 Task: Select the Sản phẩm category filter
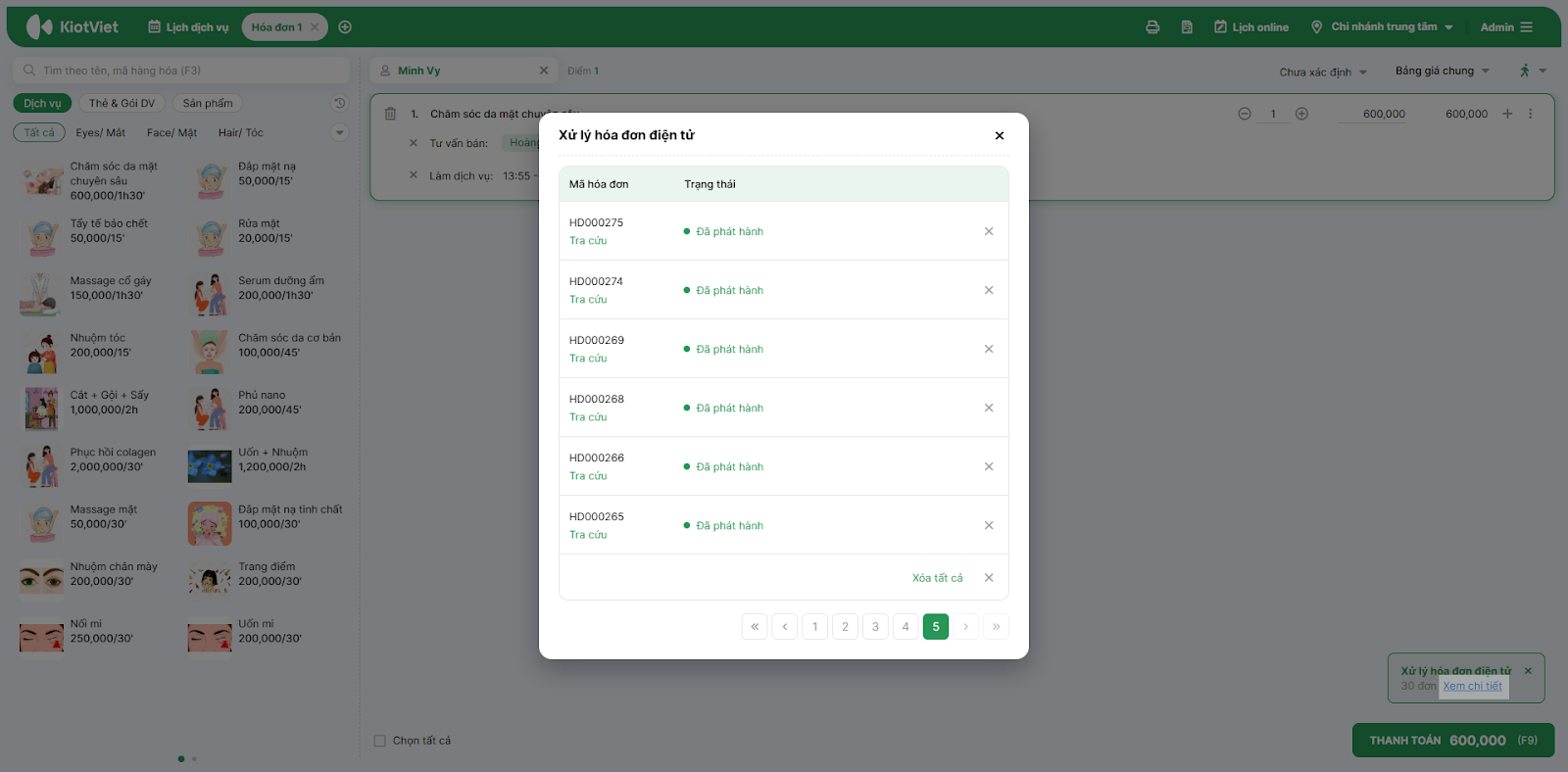click(x=208, y=103)
